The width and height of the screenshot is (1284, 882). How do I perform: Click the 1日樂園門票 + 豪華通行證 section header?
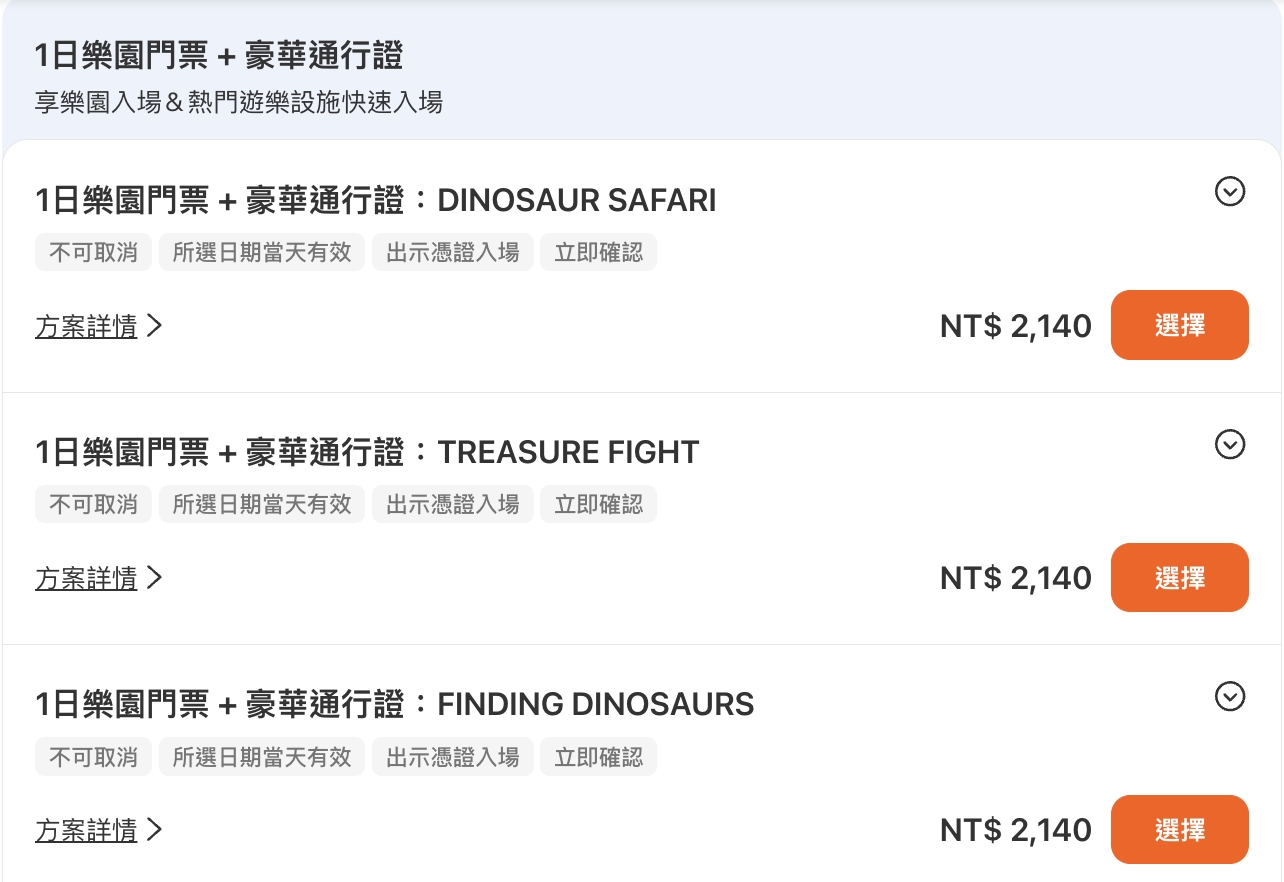pos(218,56)
